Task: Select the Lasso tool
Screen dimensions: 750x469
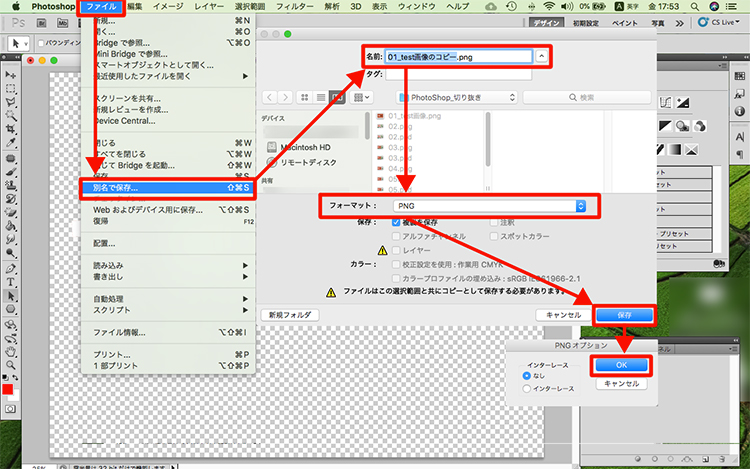Action: (11, 102)
